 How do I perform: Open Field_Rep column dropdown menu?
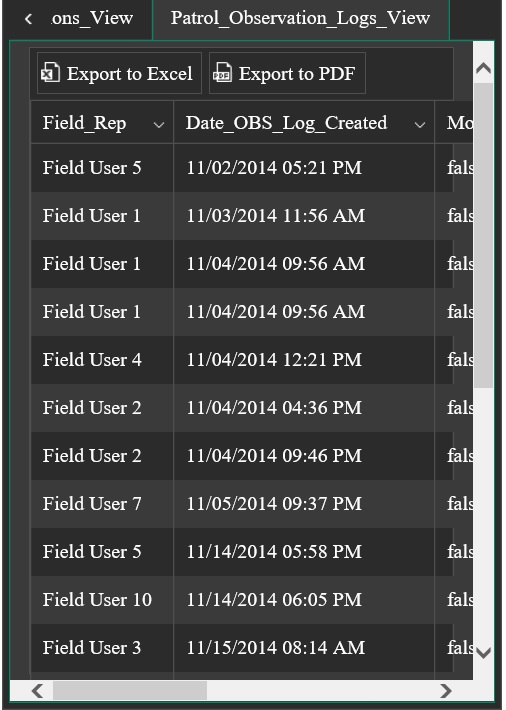(x=159, y=125)
